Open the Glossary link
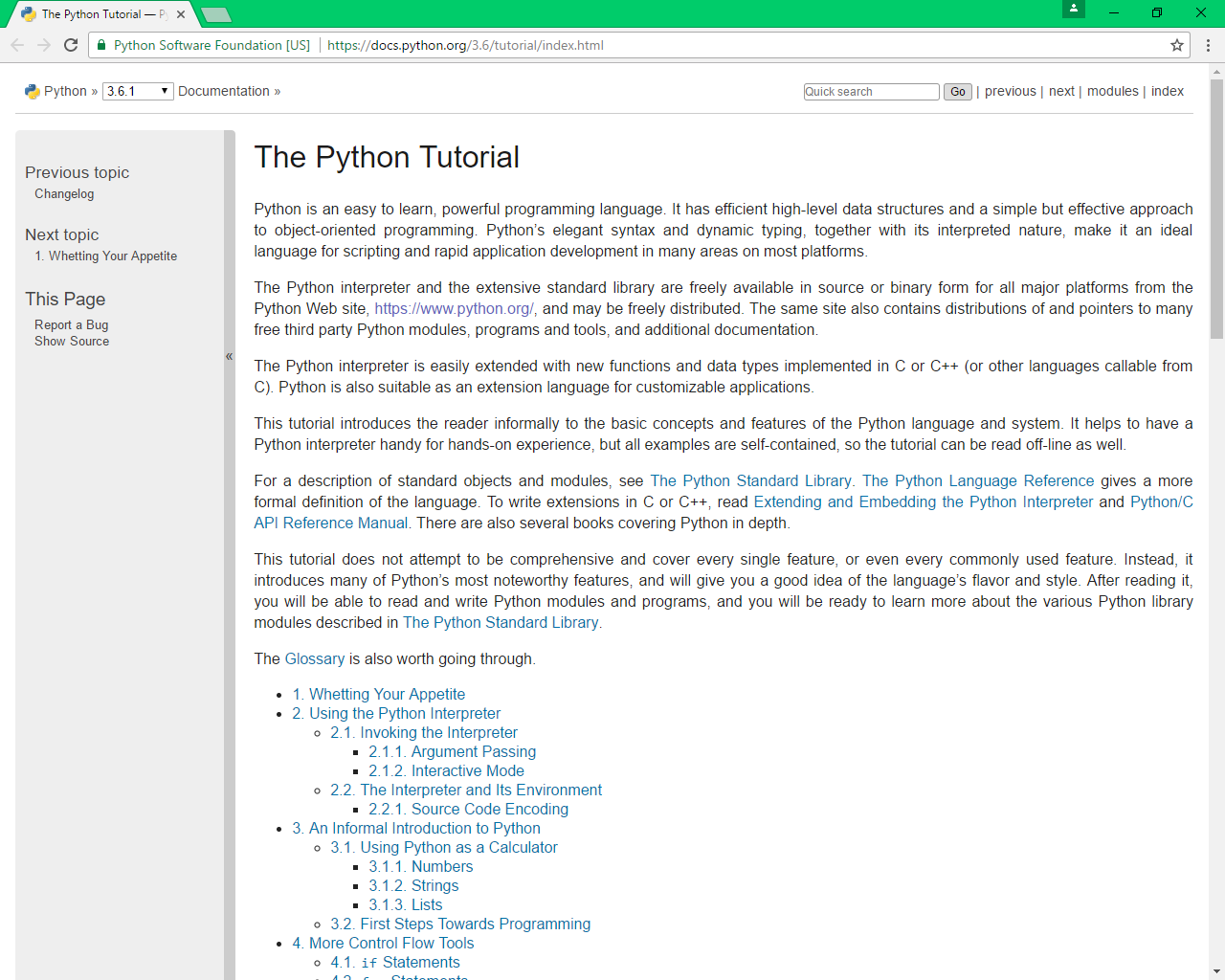 point(315,658)
